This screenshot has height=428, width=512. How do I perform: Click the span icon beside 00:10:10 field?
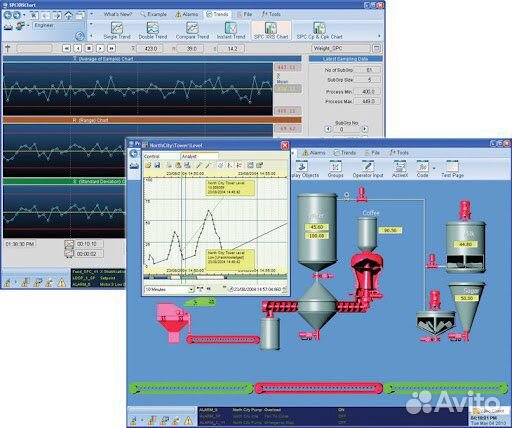[x=69, y=244]
